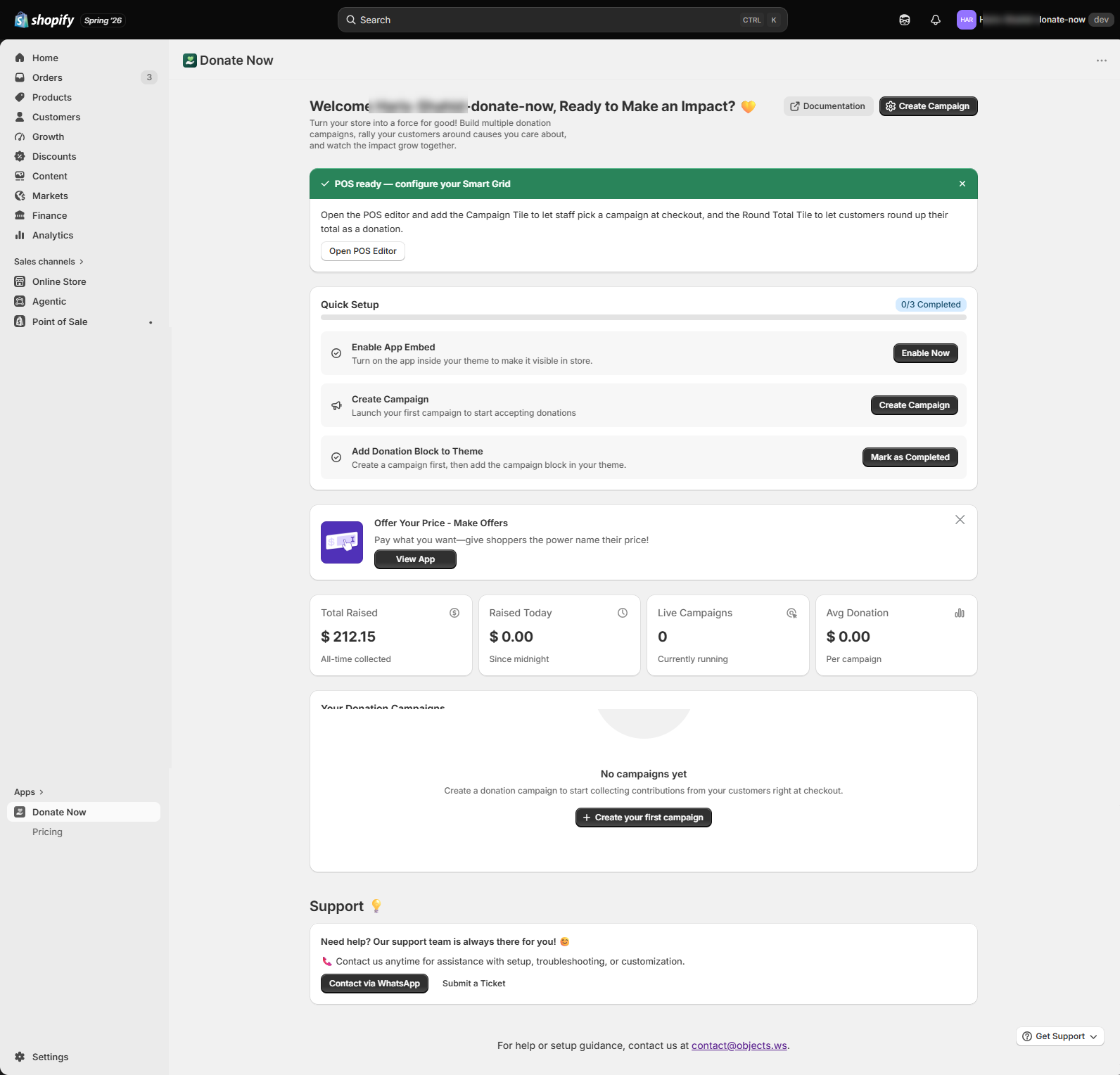1120x1075 pixels.
Task: Click the Orders inbox icon
Action: [20, 77]
